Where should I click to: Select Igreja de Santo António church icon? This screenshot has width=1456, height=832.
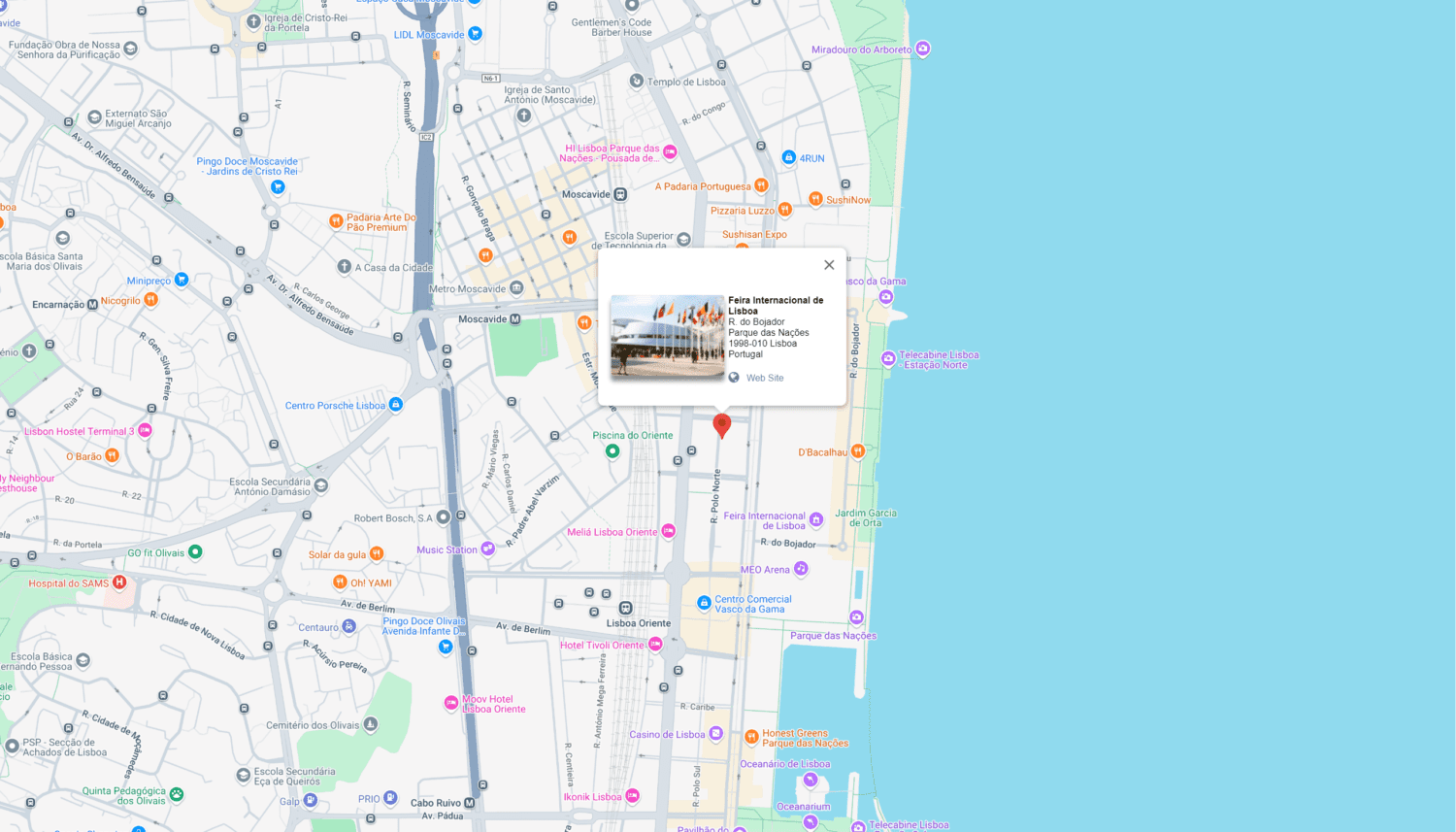click(524, 116)
